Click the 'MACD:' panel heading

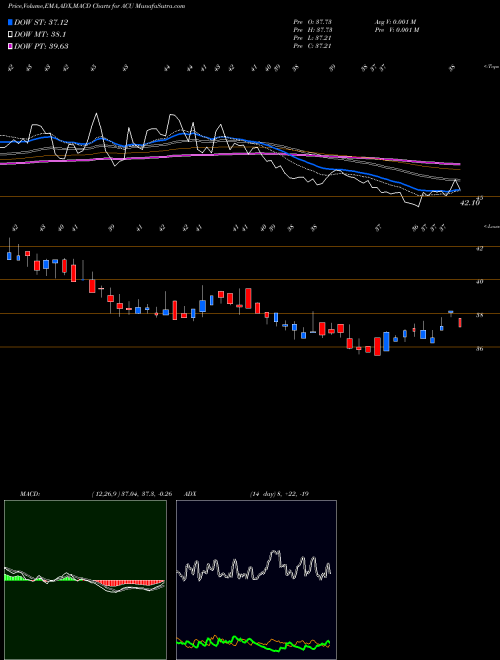click(x=29, y=494)
